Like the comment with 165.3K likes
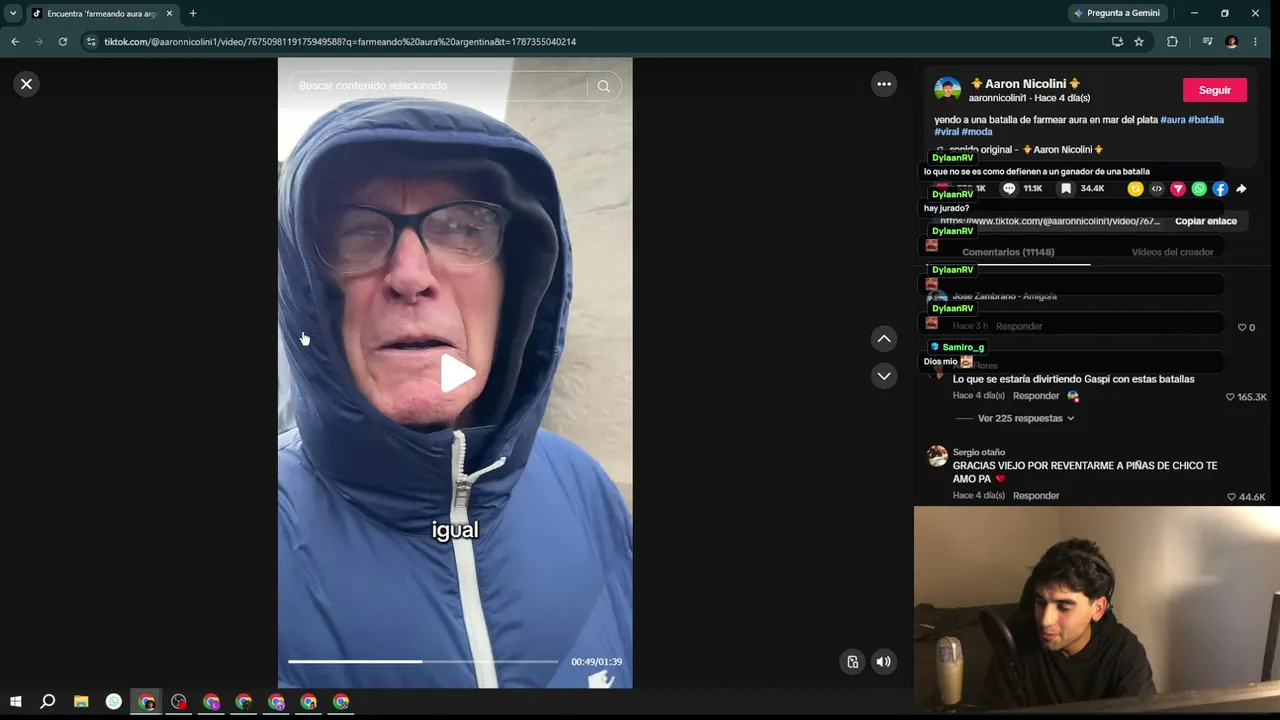Image resolution: width=1280 pixels, height=720 pixels. click(1230, 397)
